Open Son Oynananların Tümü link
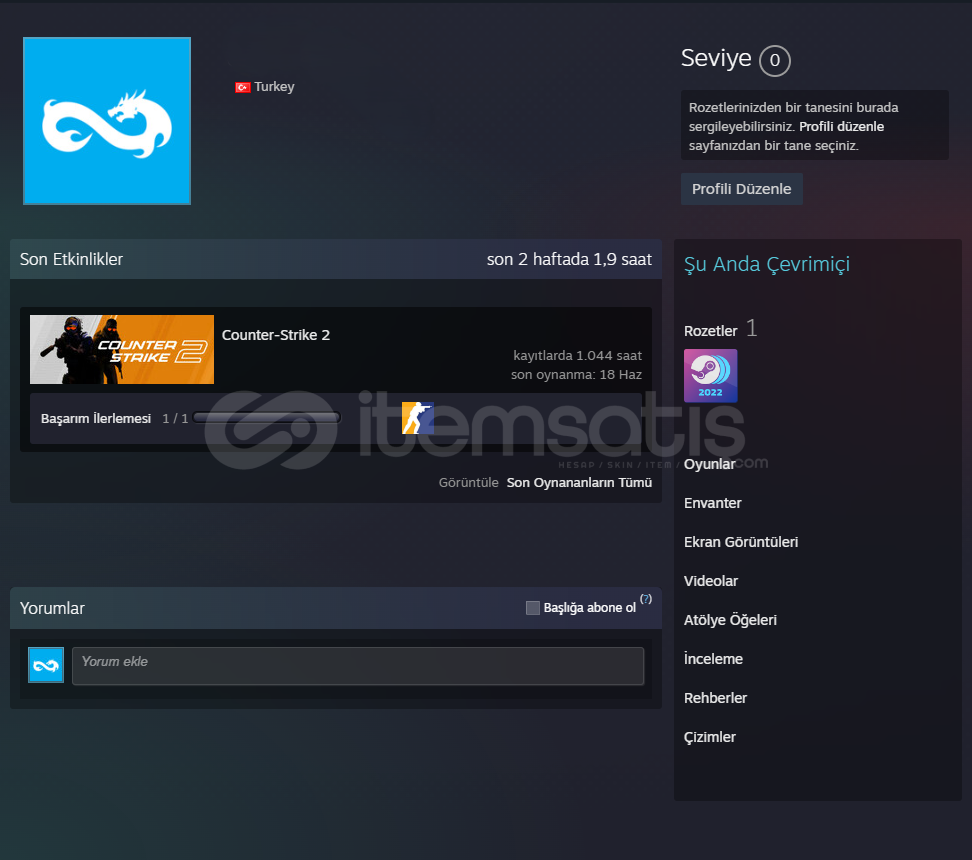The image size is (972, 860). pos(579,482)
